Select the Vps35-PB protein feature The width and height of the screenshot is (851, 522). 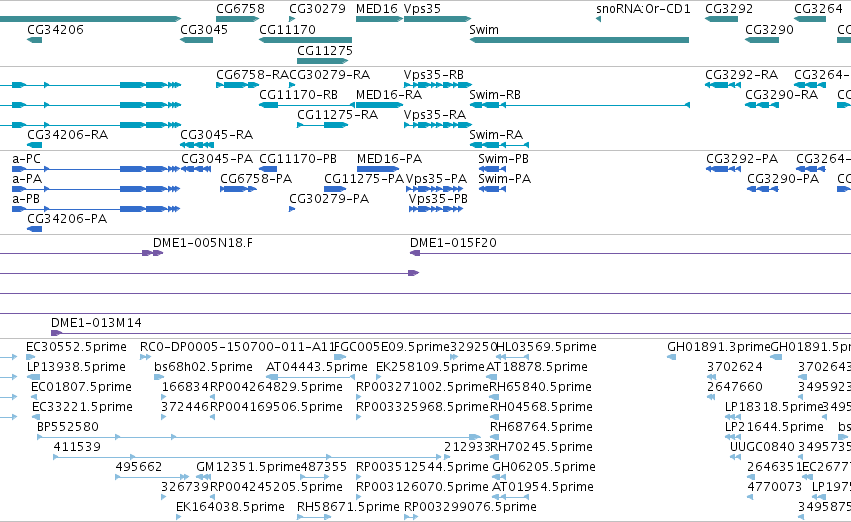tap(436, 209)
